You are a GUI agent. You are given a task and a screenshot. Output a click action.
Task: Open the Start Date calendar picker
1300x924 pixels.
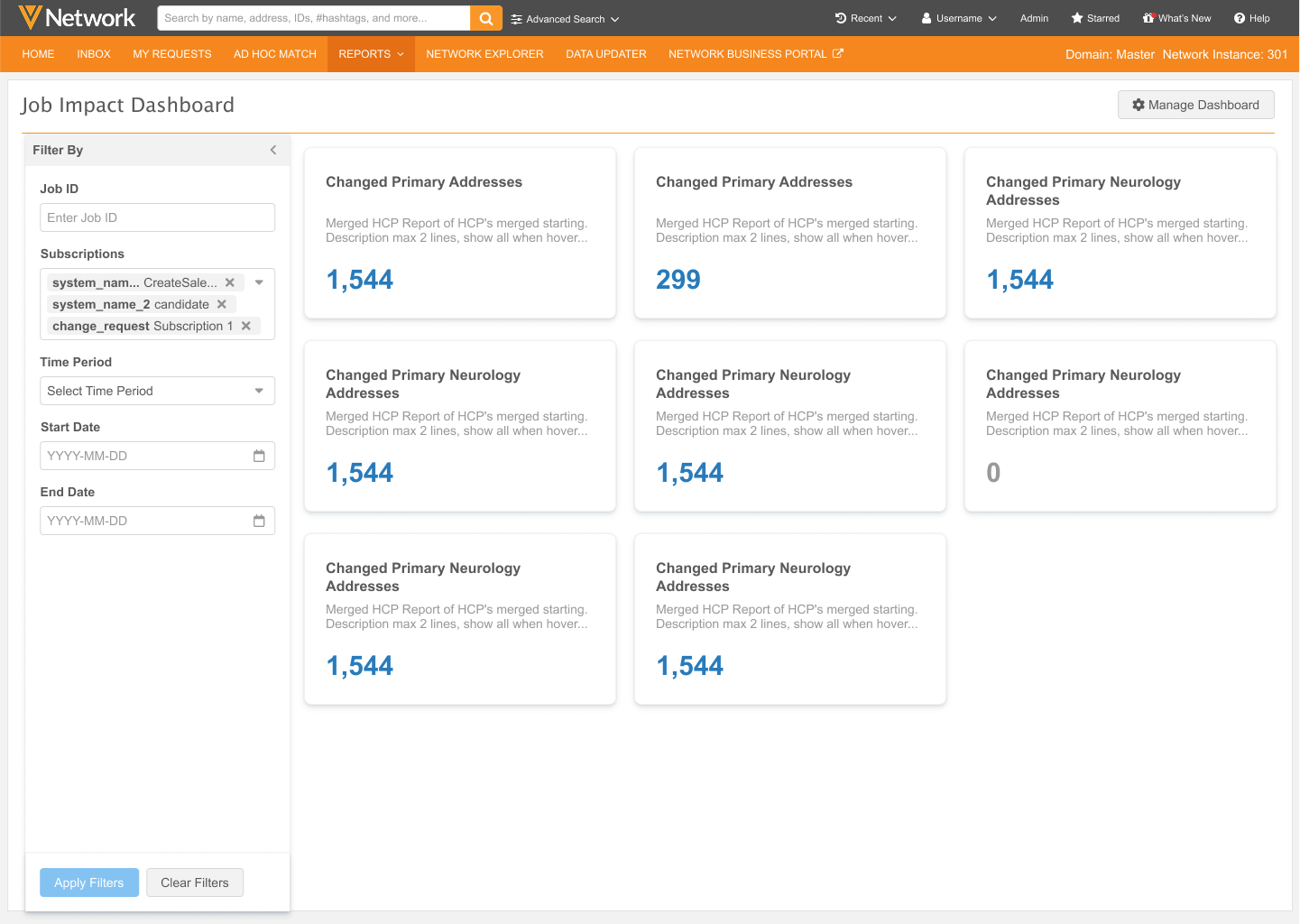point(259,456)
